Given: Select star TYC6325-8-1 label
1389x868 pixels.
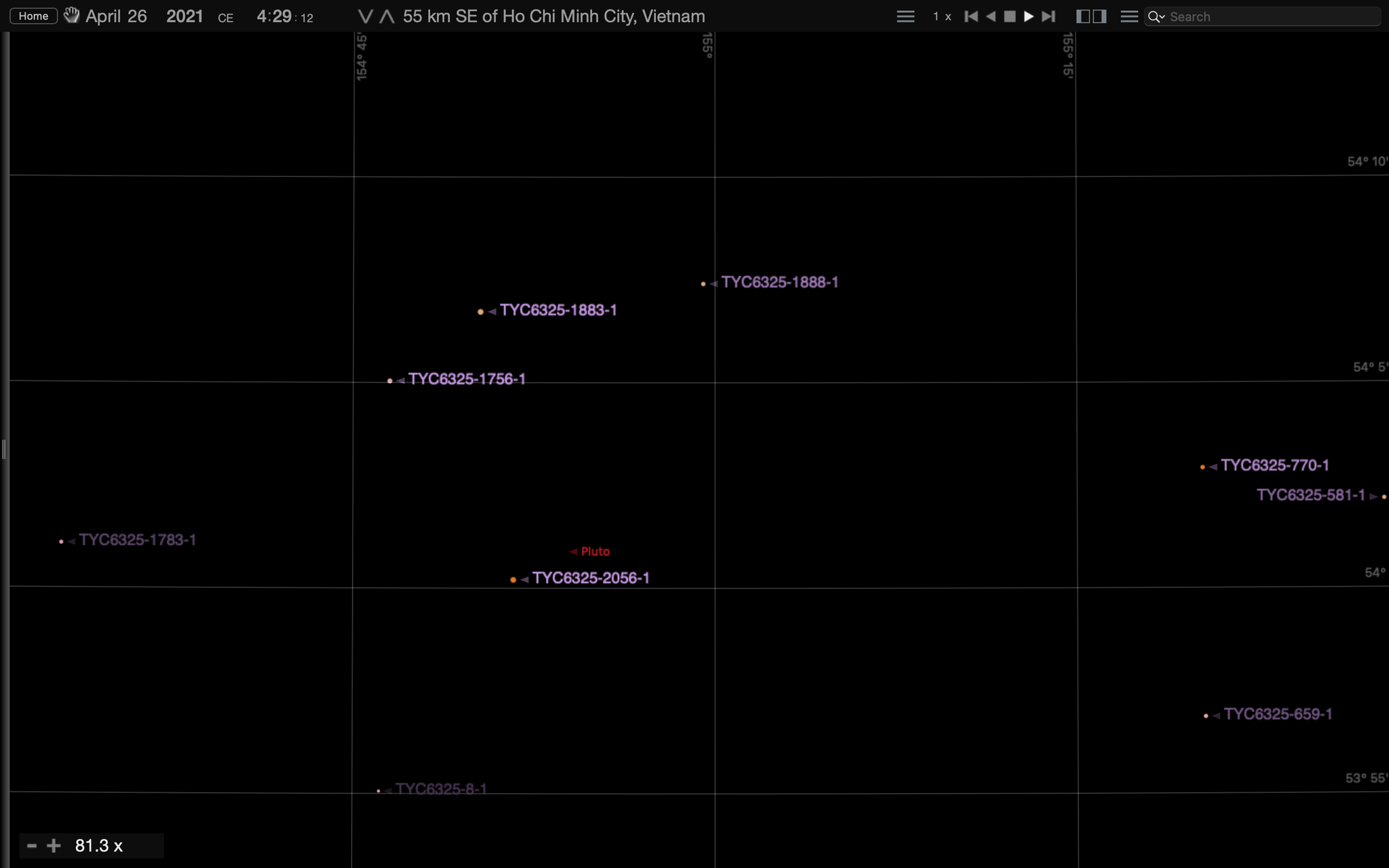Looking at the screenshot, I should click(441, 789).
